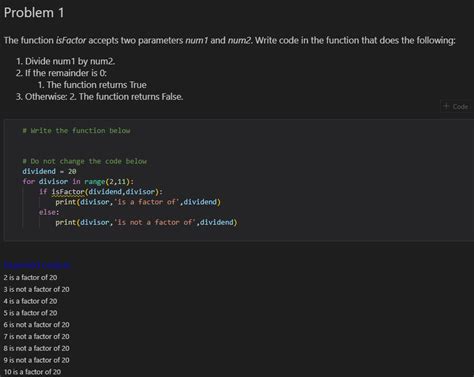Click the print line with 'is a factor of'
Screen dimensions: 474x377
tap(138, 202)
